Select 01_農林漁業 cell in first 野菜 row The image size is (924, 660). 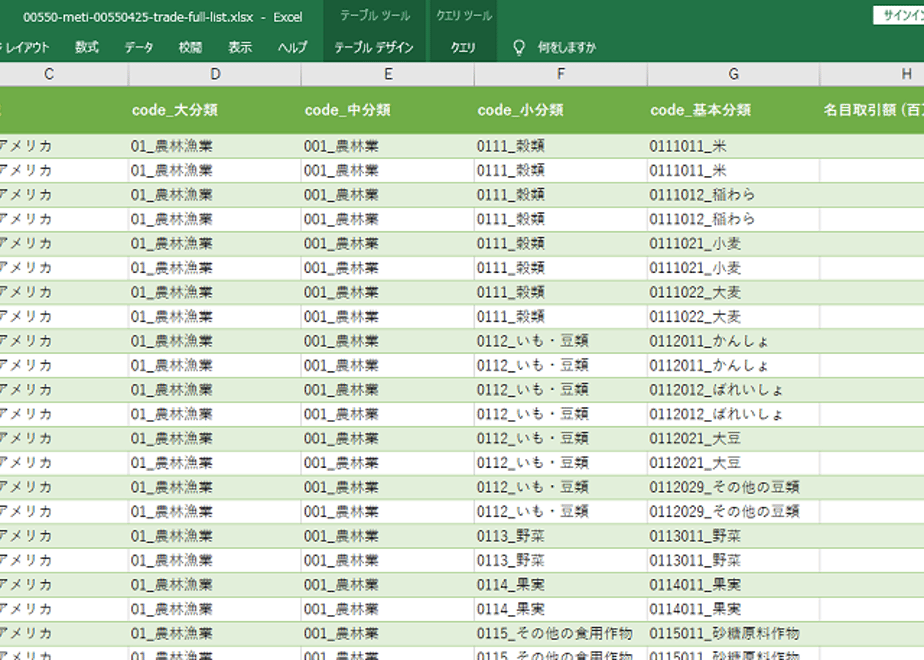[x=215, y=536]
